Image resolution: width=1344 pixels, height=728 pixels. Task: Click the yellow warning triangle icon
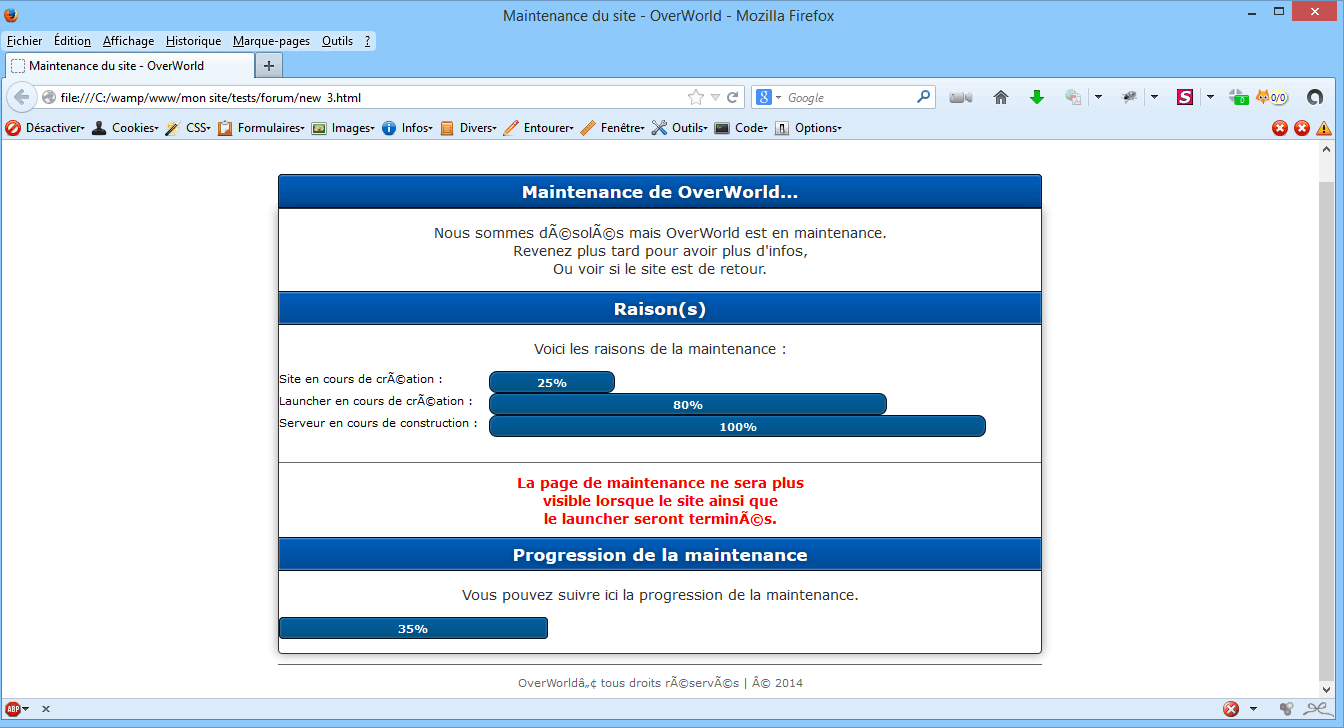1324,128
